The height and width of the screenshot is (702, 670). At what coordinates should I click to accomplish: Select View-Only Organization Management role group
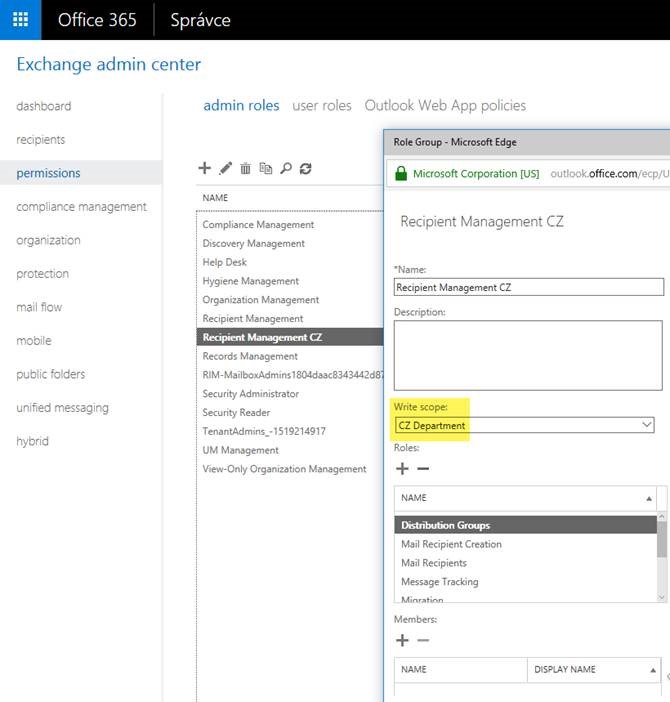(285, 469)
